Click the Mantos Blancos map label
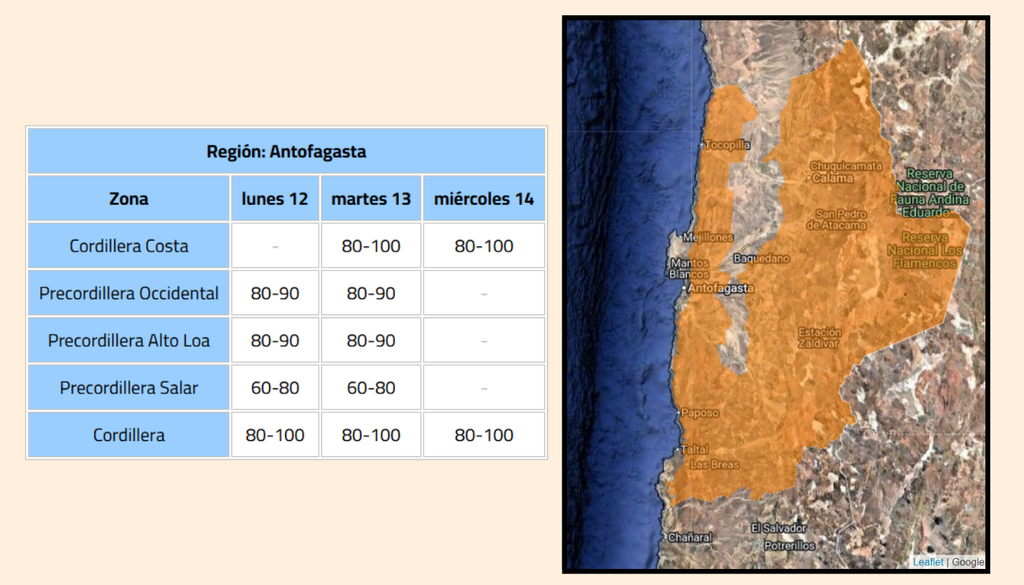 (689, 268)
